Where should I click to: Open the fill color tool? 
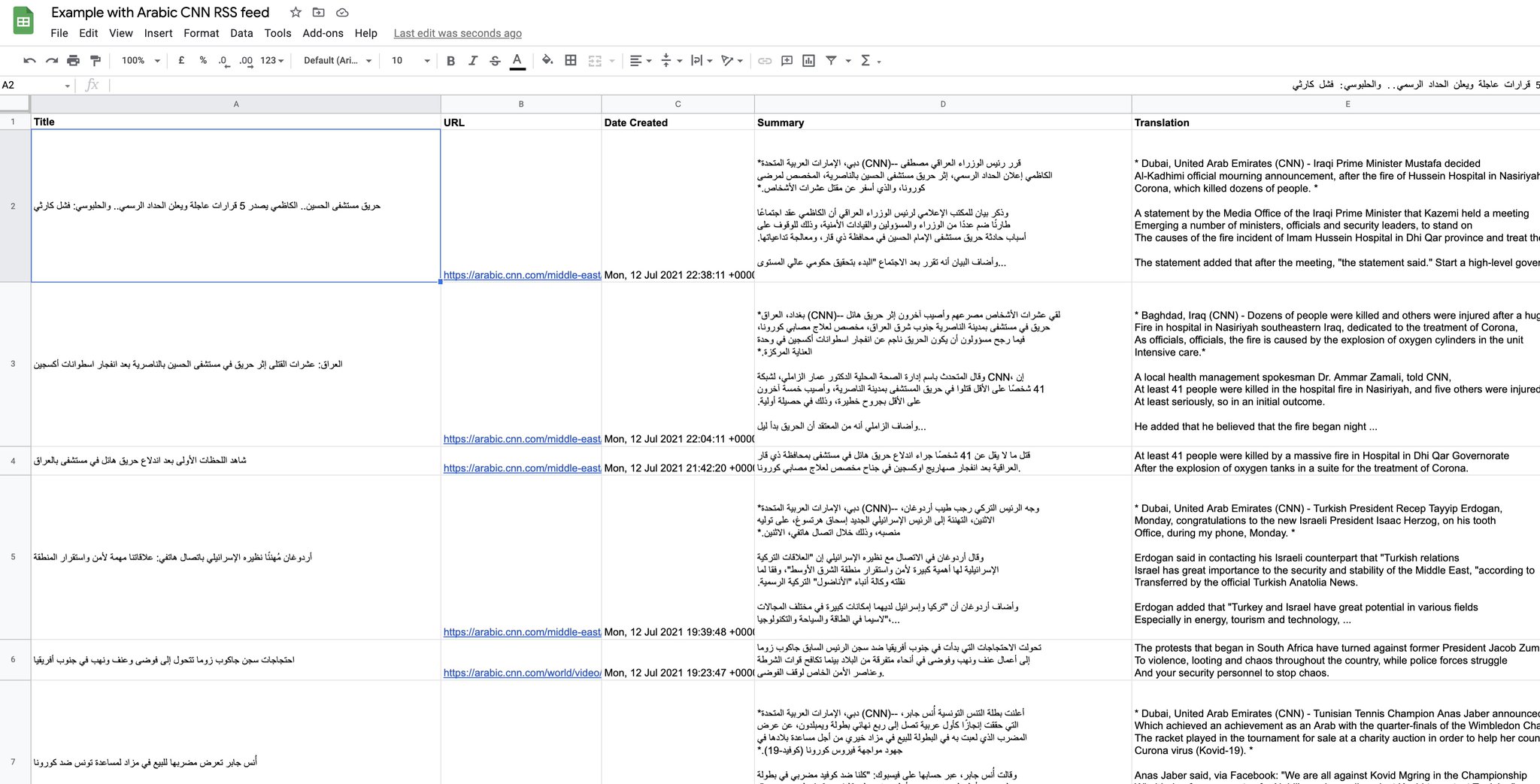click(x=547, y=60)
